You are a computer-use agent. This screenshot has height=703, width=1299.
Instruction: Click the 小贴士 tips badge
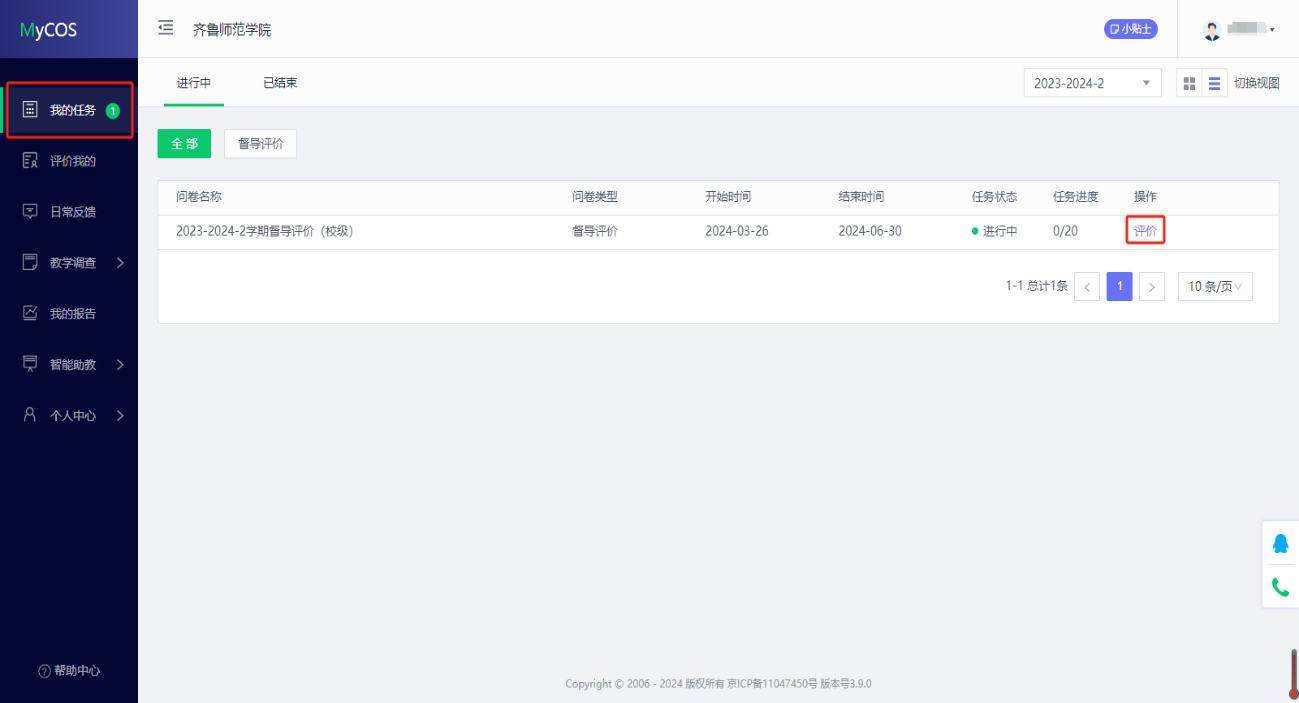click(1130, 29)
